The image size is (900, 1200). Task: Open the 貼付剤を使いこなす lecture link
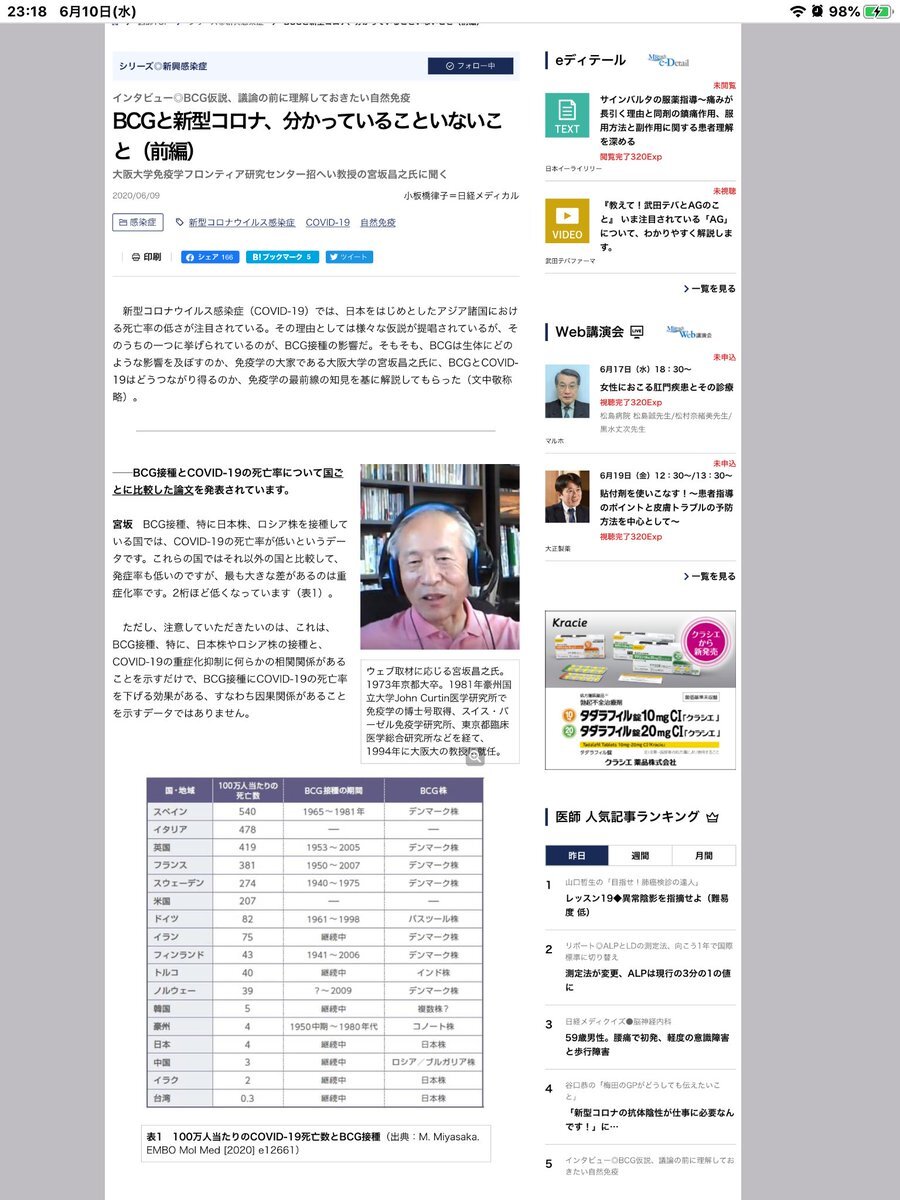[x=666, y=507]
